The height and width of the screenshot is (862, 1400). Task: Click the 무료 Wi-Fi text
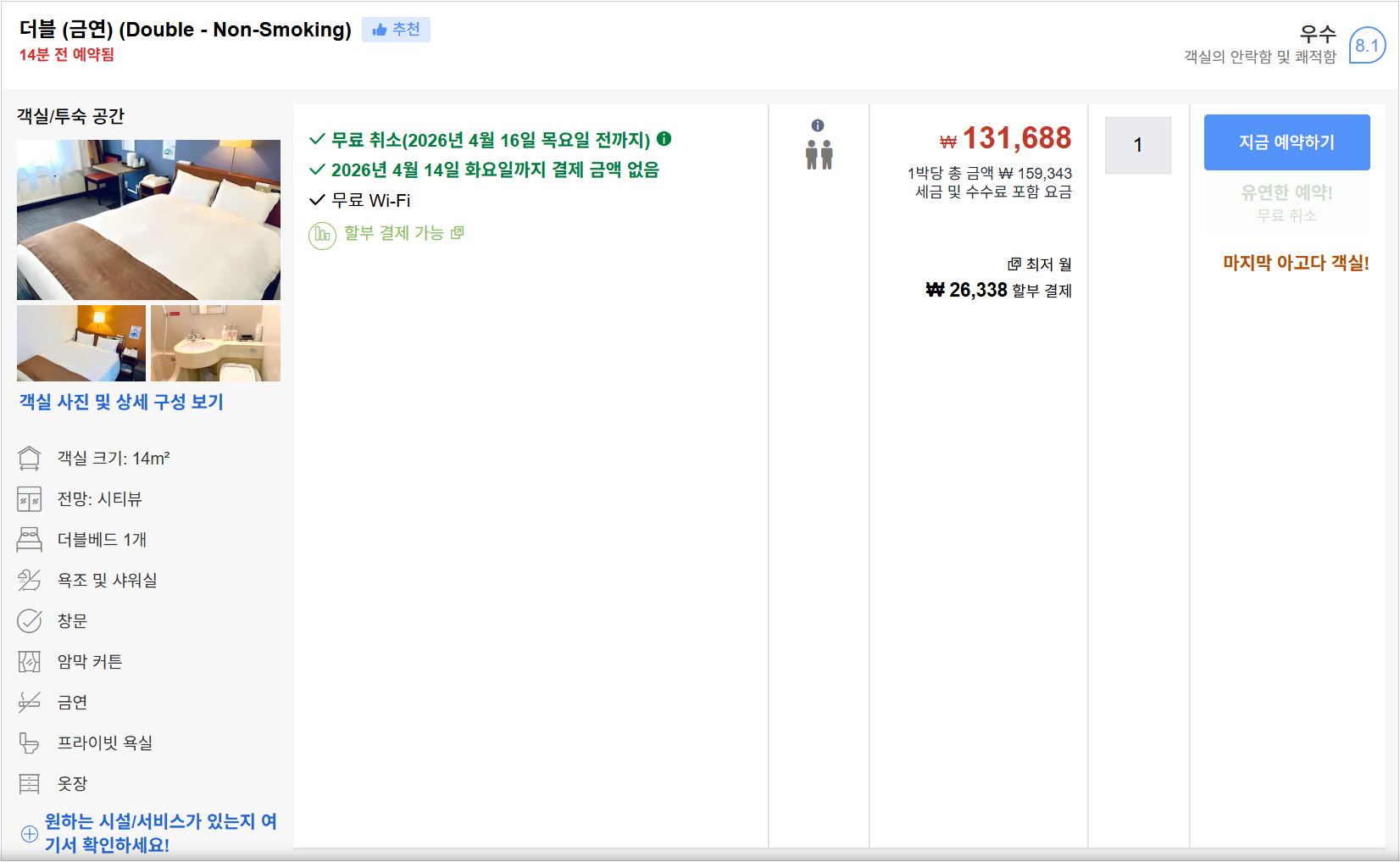click(370, 200)
